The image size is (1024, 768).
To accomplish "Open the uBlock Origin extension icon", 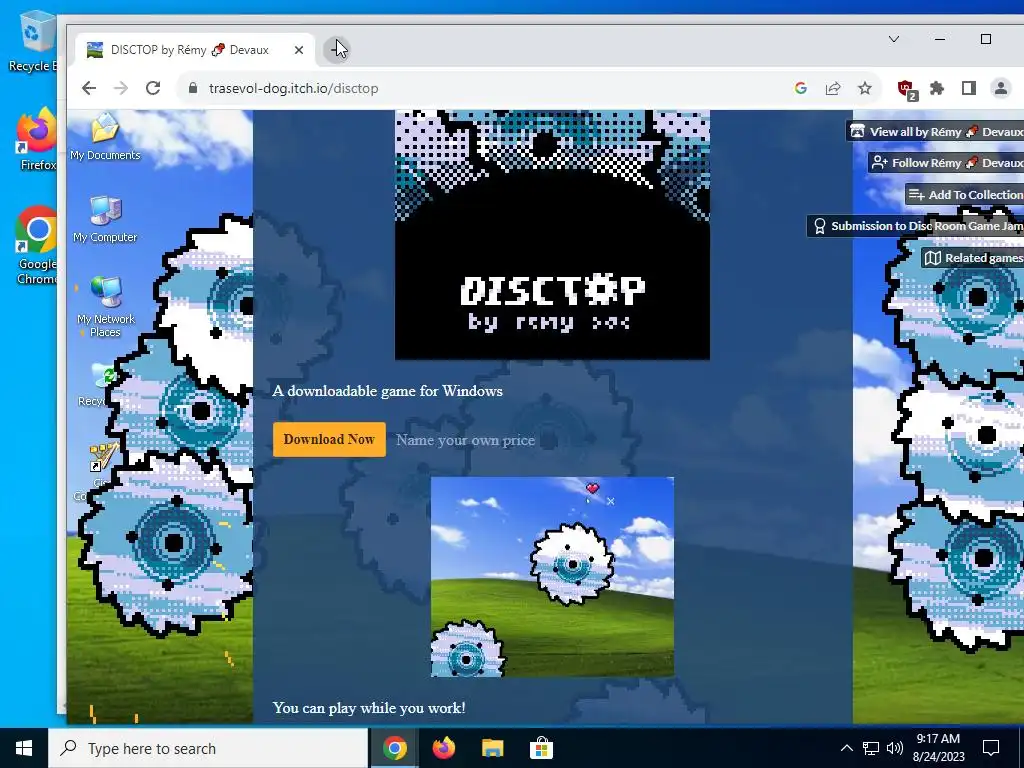I will (906, 89).
